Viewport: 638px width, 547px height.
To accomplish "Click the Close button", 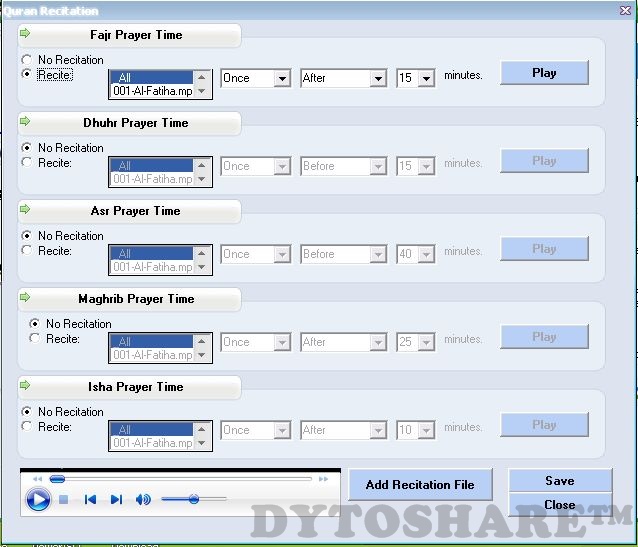I will (x=560, y=505).
